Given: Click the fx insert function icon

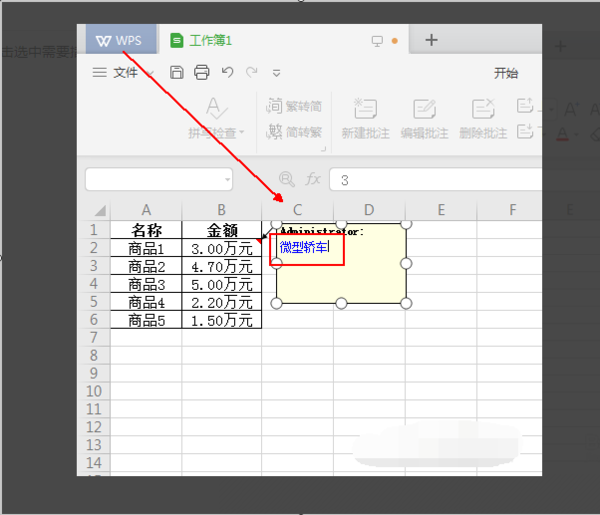Looking at the screenshot, I should pos(313,179).
